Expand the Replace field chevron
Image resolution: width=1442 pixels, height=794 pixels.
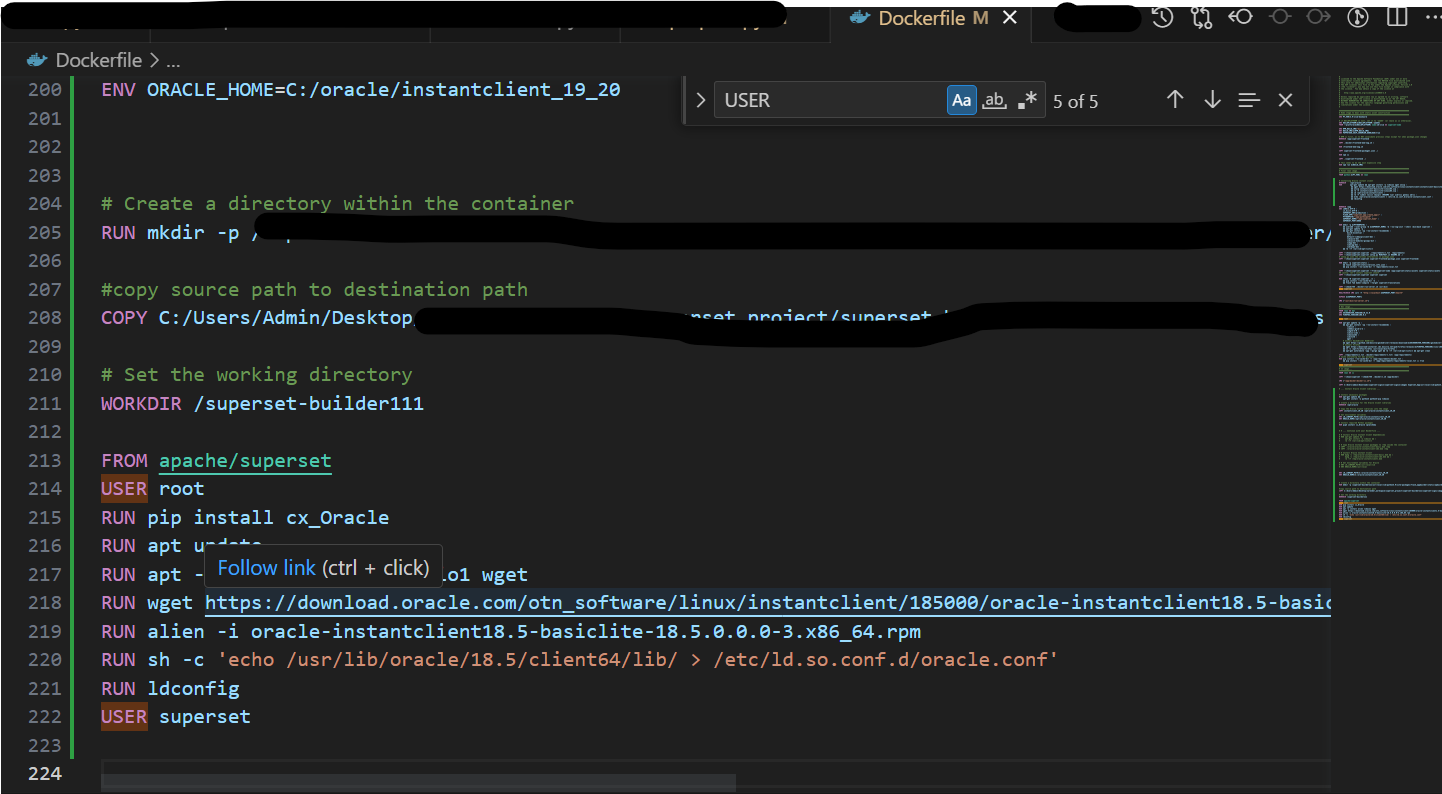(700, 100)
